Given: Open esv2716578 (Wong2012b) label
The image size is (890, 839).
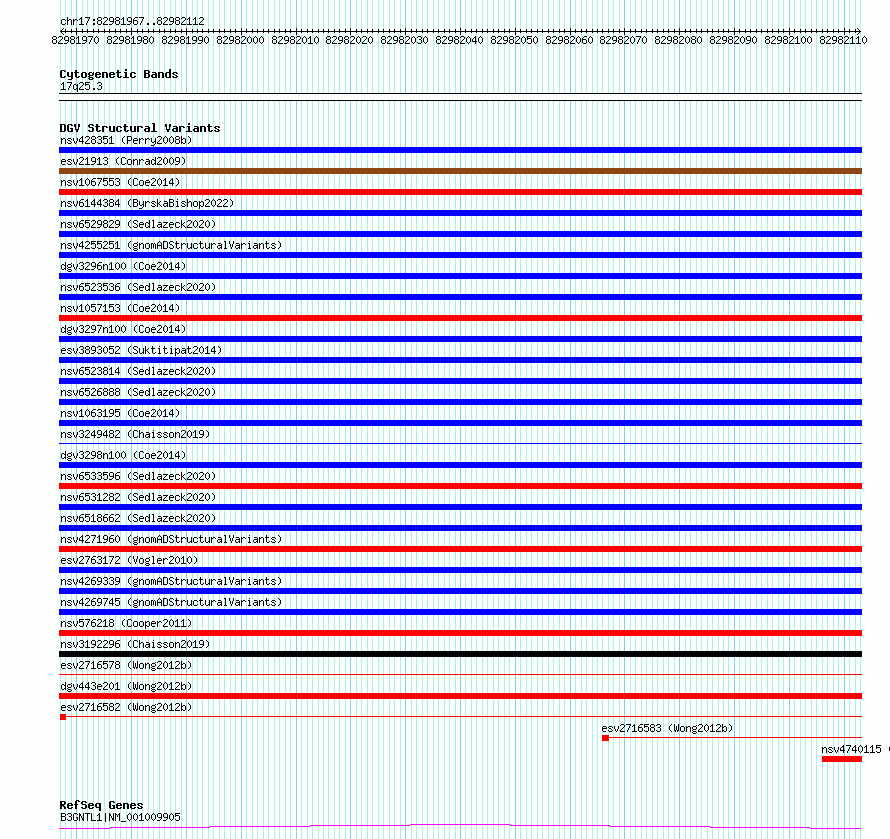Looking at the screenshot, I should (126, 665).
